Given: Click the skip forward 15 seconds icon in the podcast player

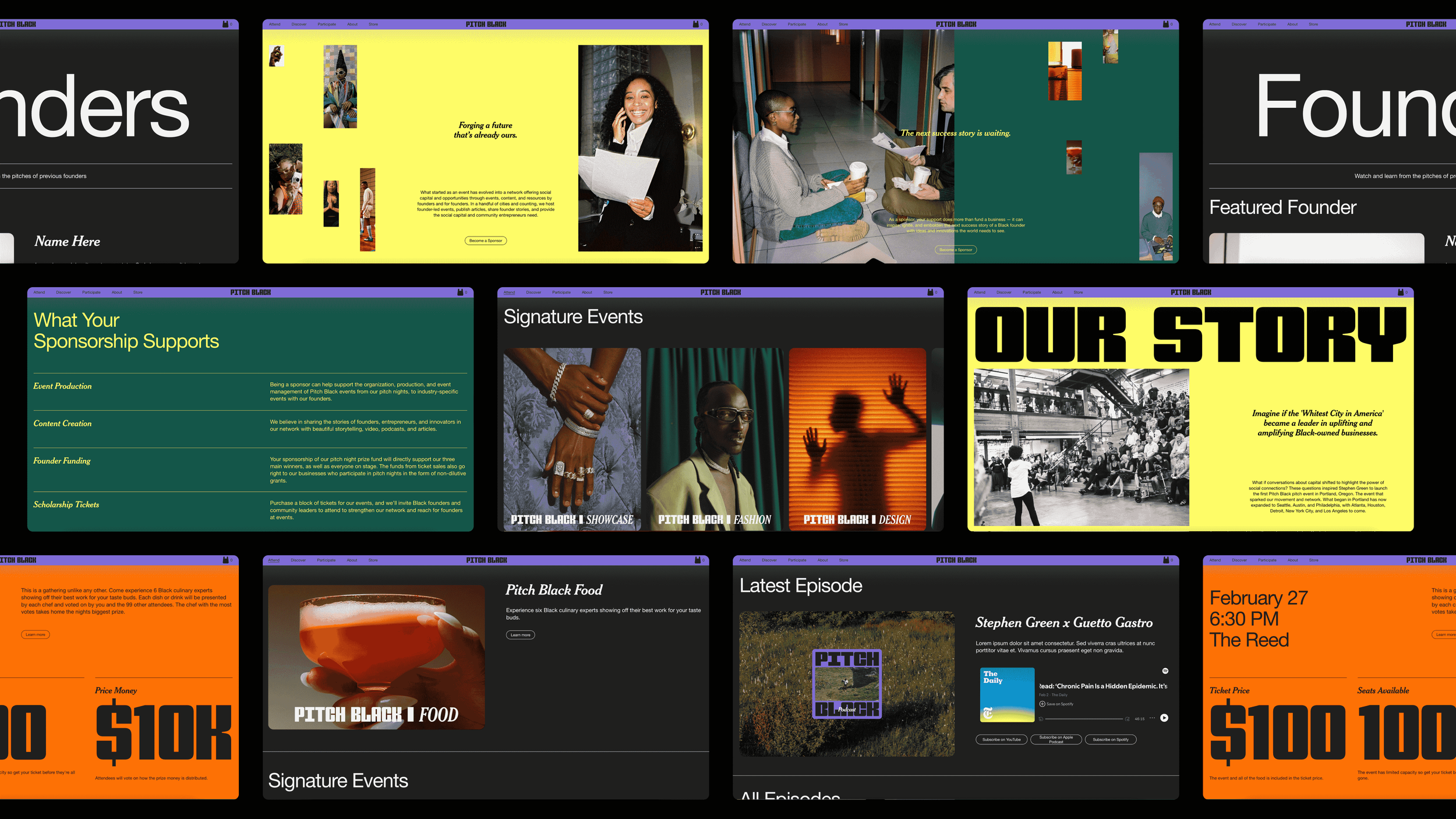Looking at the screenshot, I should [1127, 719].
